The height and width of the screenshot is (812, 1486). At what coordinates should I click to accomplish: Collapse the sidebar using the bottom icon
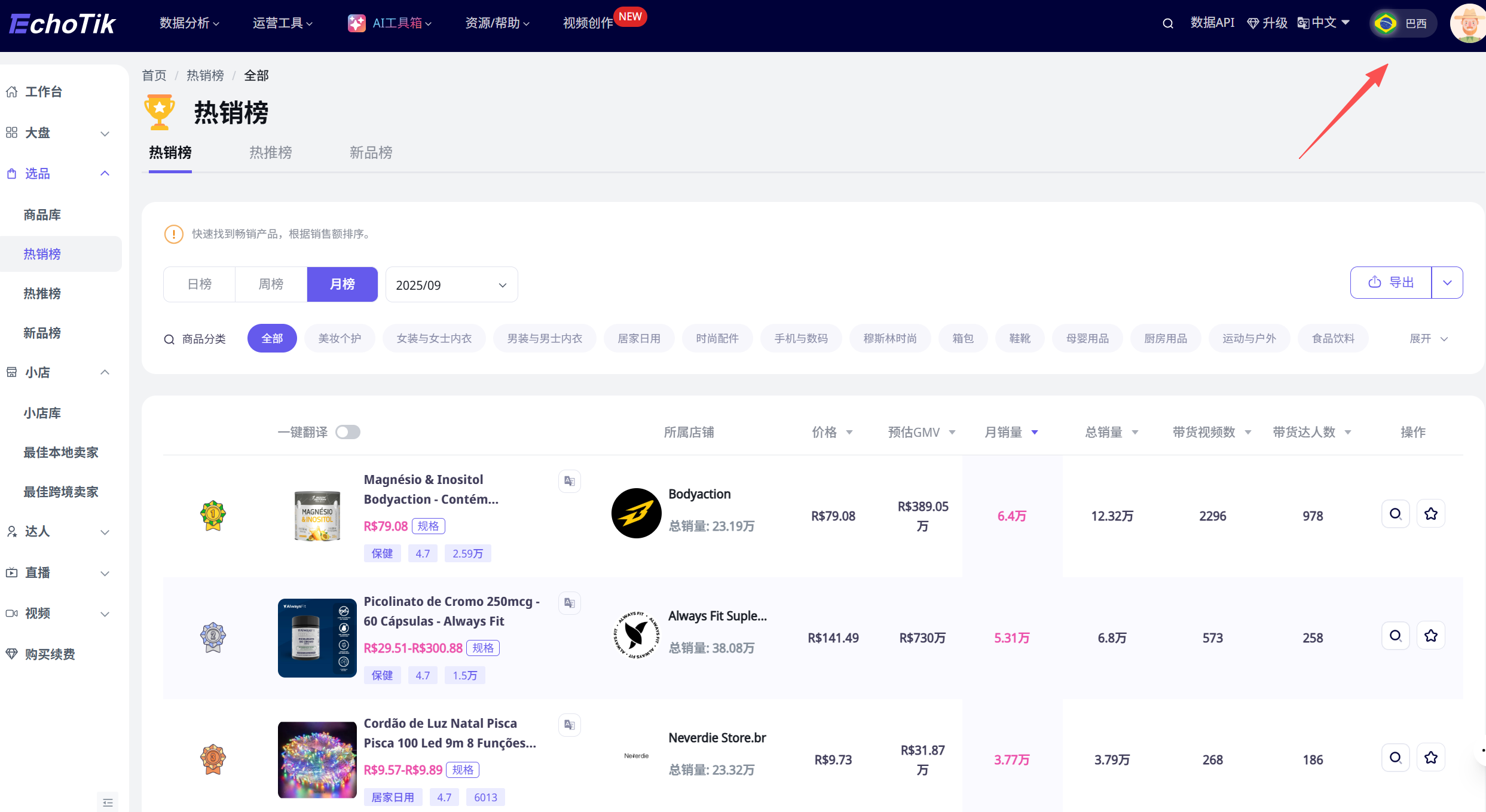click(108, 802)
